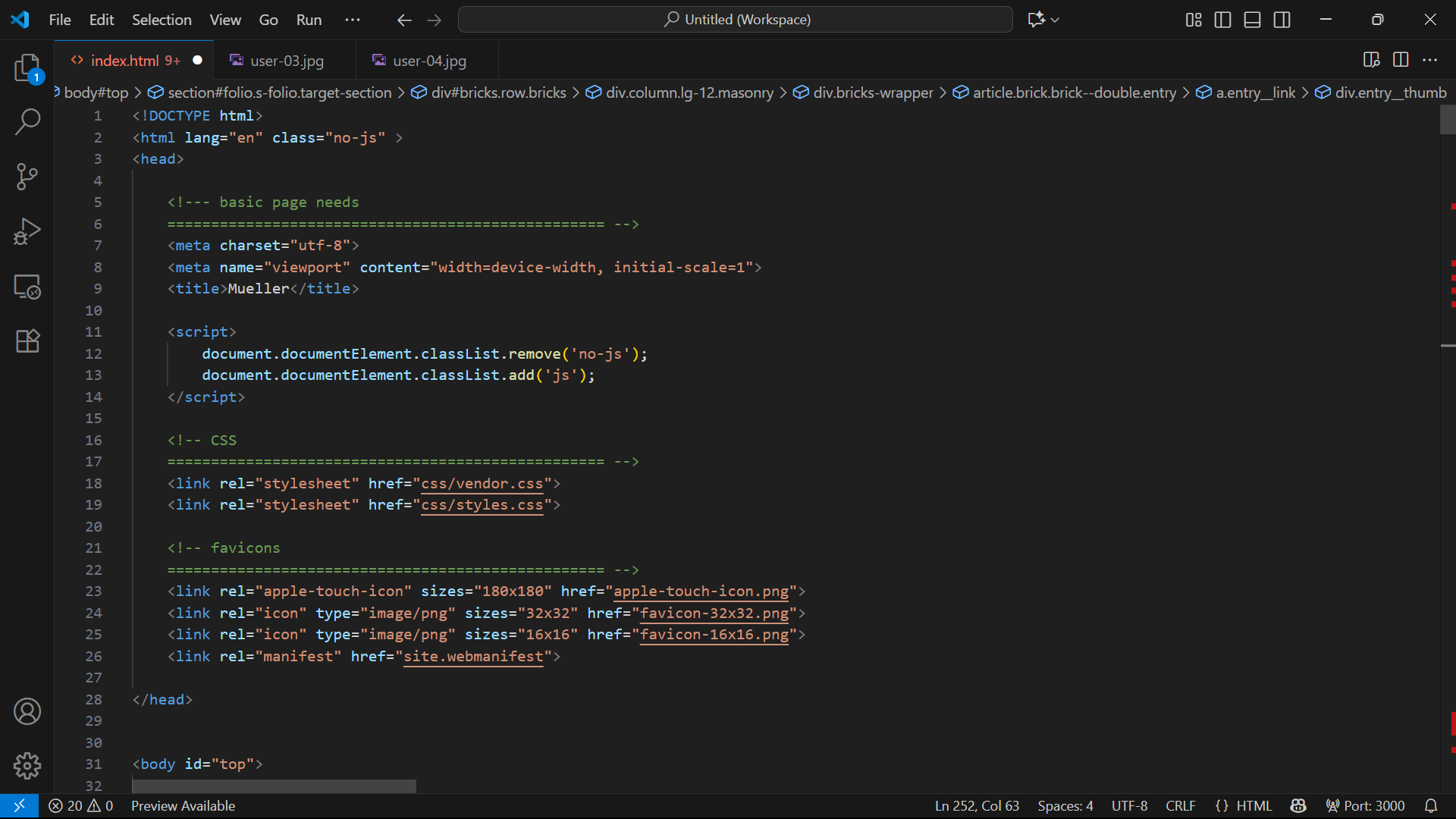Open Run and Debug view
The image size is (1456, 819).
click(x=27, y=231)
